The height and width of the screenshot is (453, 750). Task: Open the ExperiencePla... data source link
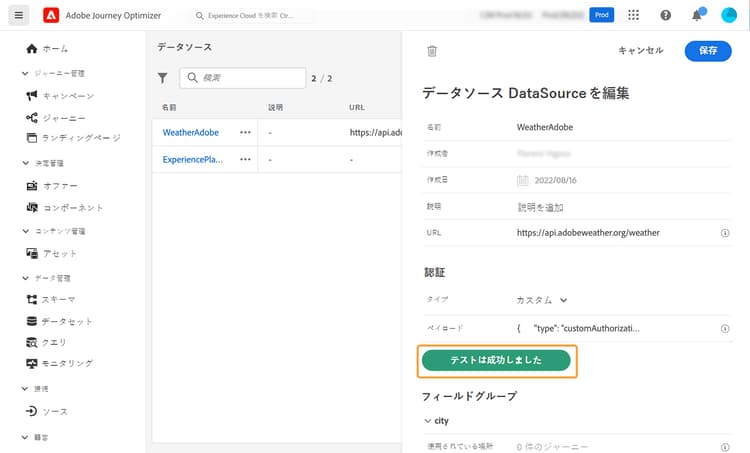click(x=192, y=159)
